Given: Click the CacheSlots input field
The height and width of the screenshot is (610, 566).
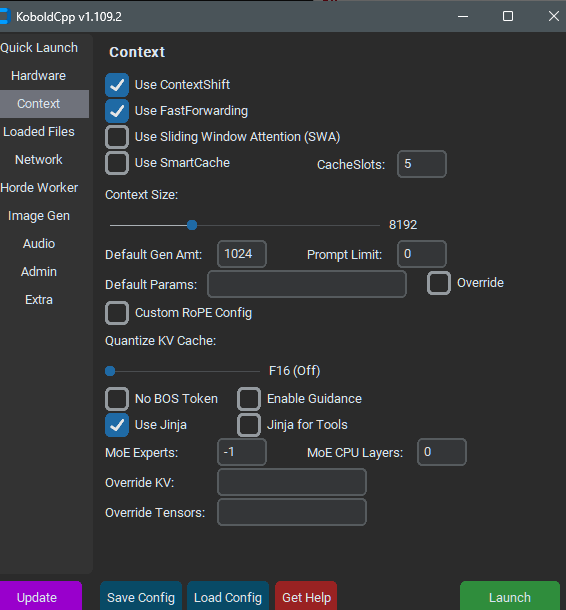Looking at the screenshot, I should pos(422,164).
